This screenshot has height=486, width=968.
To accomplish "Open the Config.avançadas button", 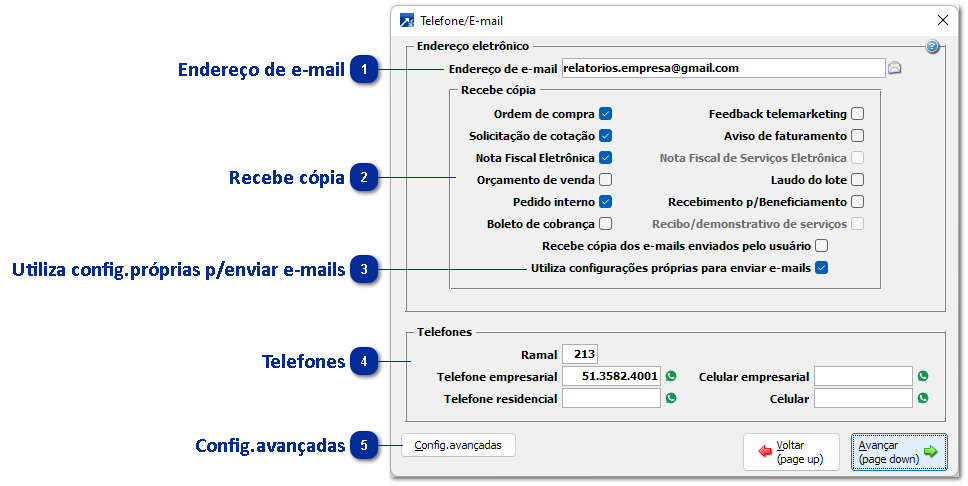I will pos(459,445).
